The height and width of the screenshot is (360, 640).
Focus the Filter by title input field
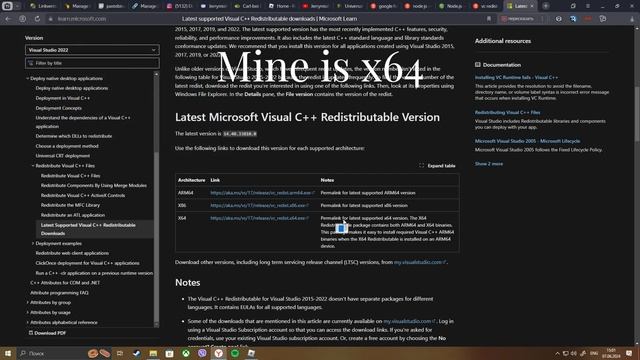pyautogui.click(x=92, y=63)
